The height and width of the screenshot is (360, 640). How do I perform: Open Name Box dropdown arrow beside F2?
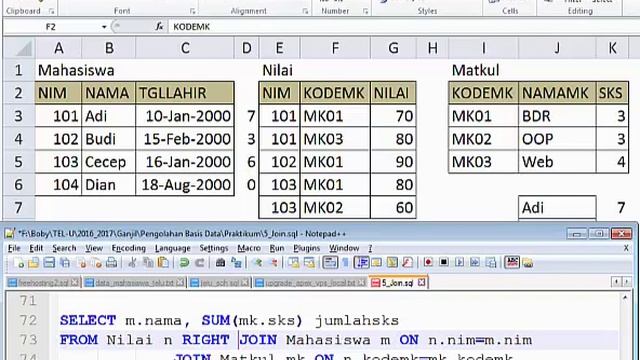coord(104,27)
